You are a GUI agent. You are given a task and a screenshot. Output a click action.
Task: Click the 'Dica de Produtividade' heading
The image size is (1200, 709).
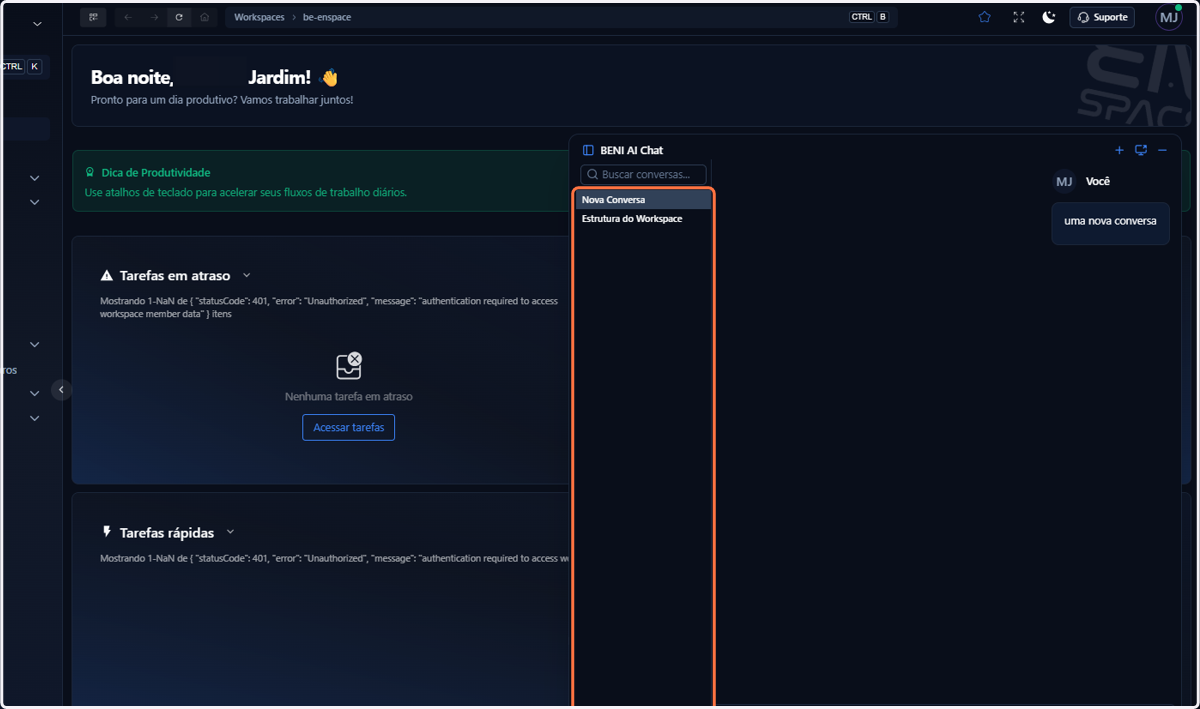pyautogui.click(x=156, y=172)
